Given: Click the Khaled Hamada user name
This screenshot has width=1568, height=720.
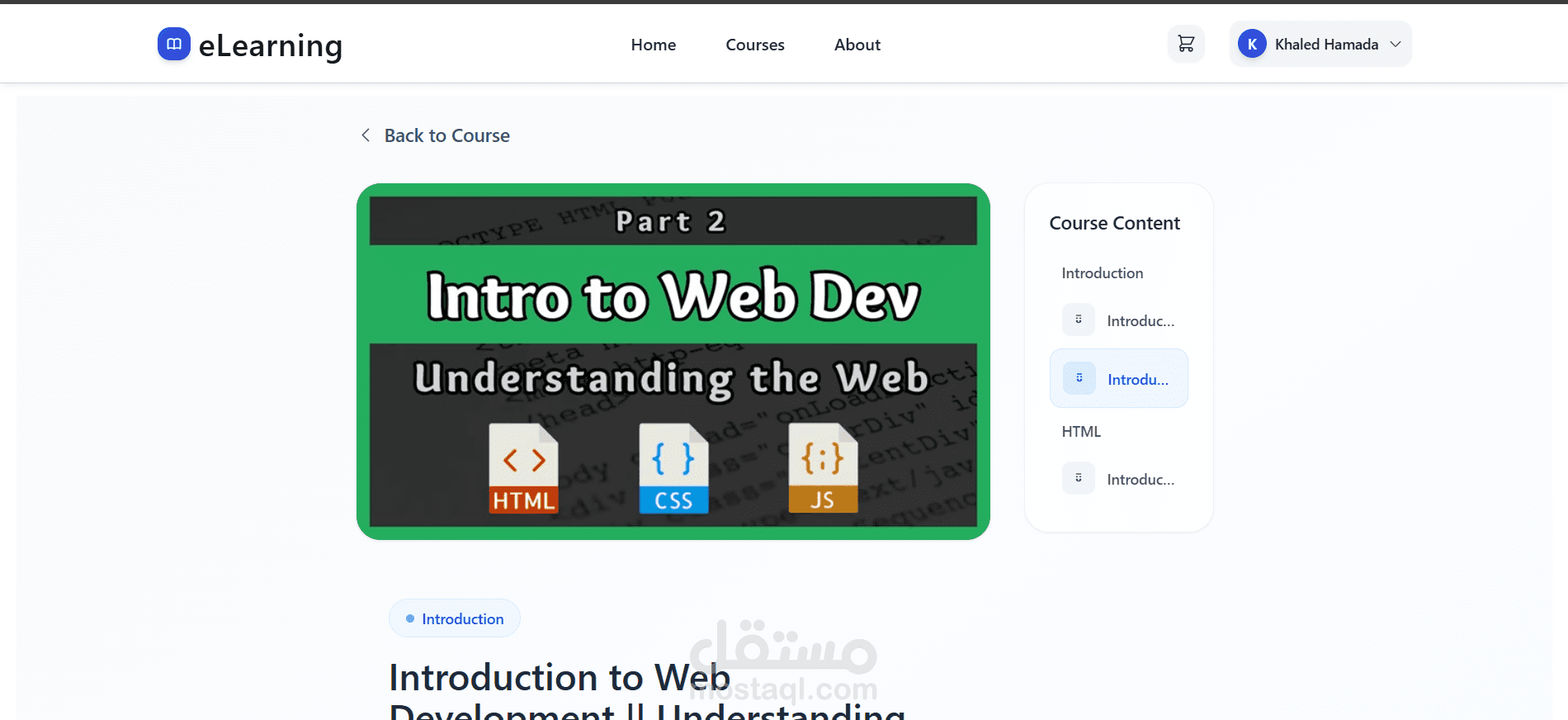Looking at the screenshot, I should pyautogui.click(x=1326, y=45).
